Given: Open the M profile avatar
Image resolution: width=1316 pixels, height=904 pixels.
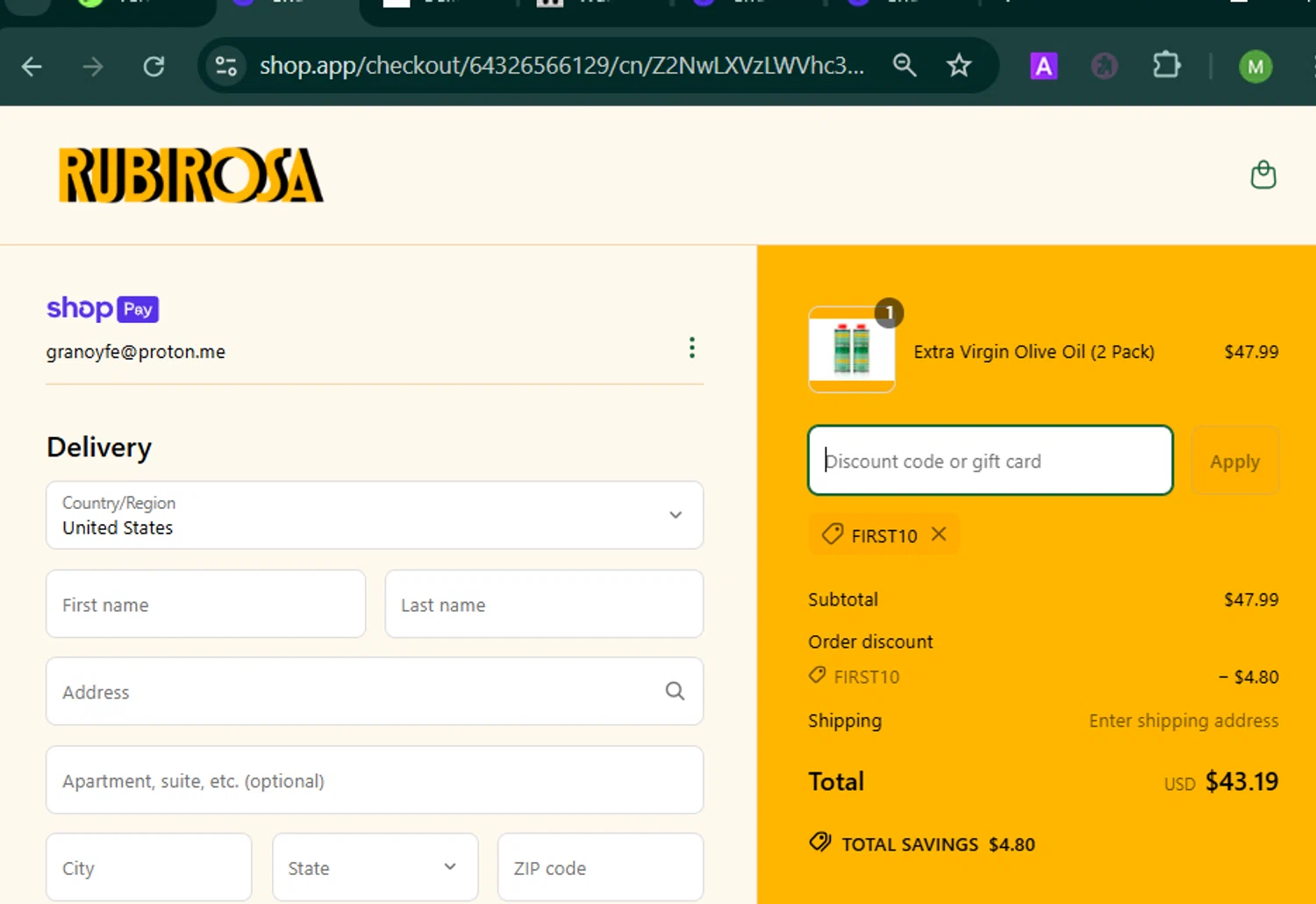Looking at the screenshot, I should click(x=1255, y=67).
